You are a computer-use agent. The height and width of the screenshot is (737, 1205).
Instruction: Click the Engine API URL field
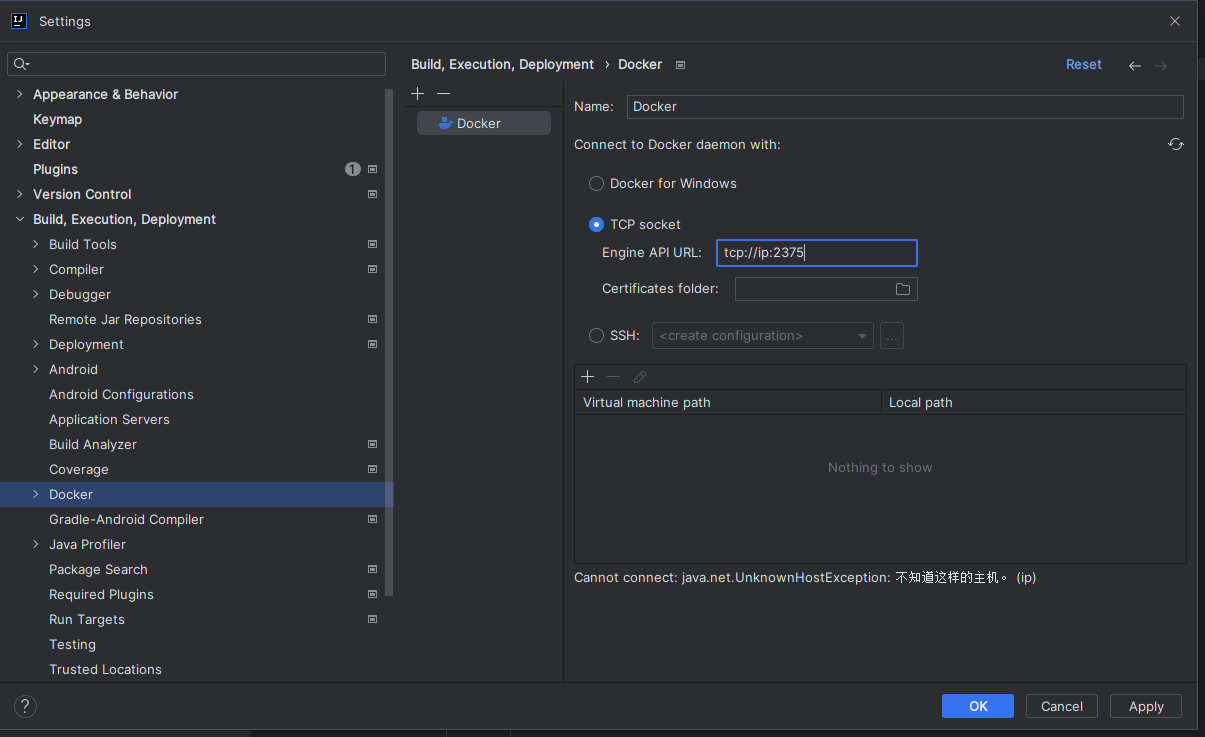[x=816, y=253]
